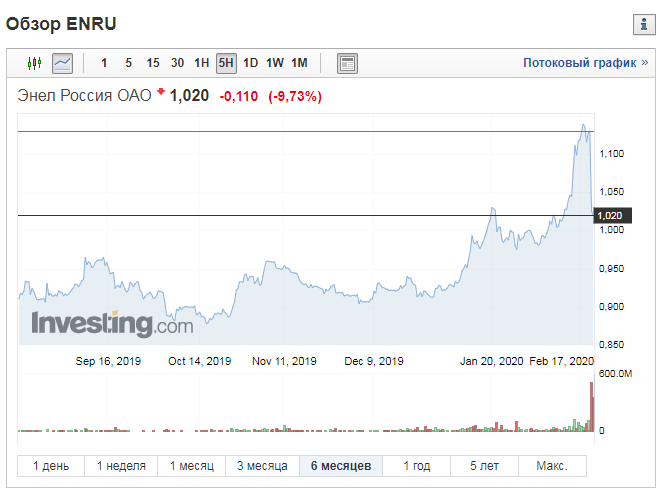Select the 1 неделя range tab
The image size is (661, 496).
coord(121,466)
